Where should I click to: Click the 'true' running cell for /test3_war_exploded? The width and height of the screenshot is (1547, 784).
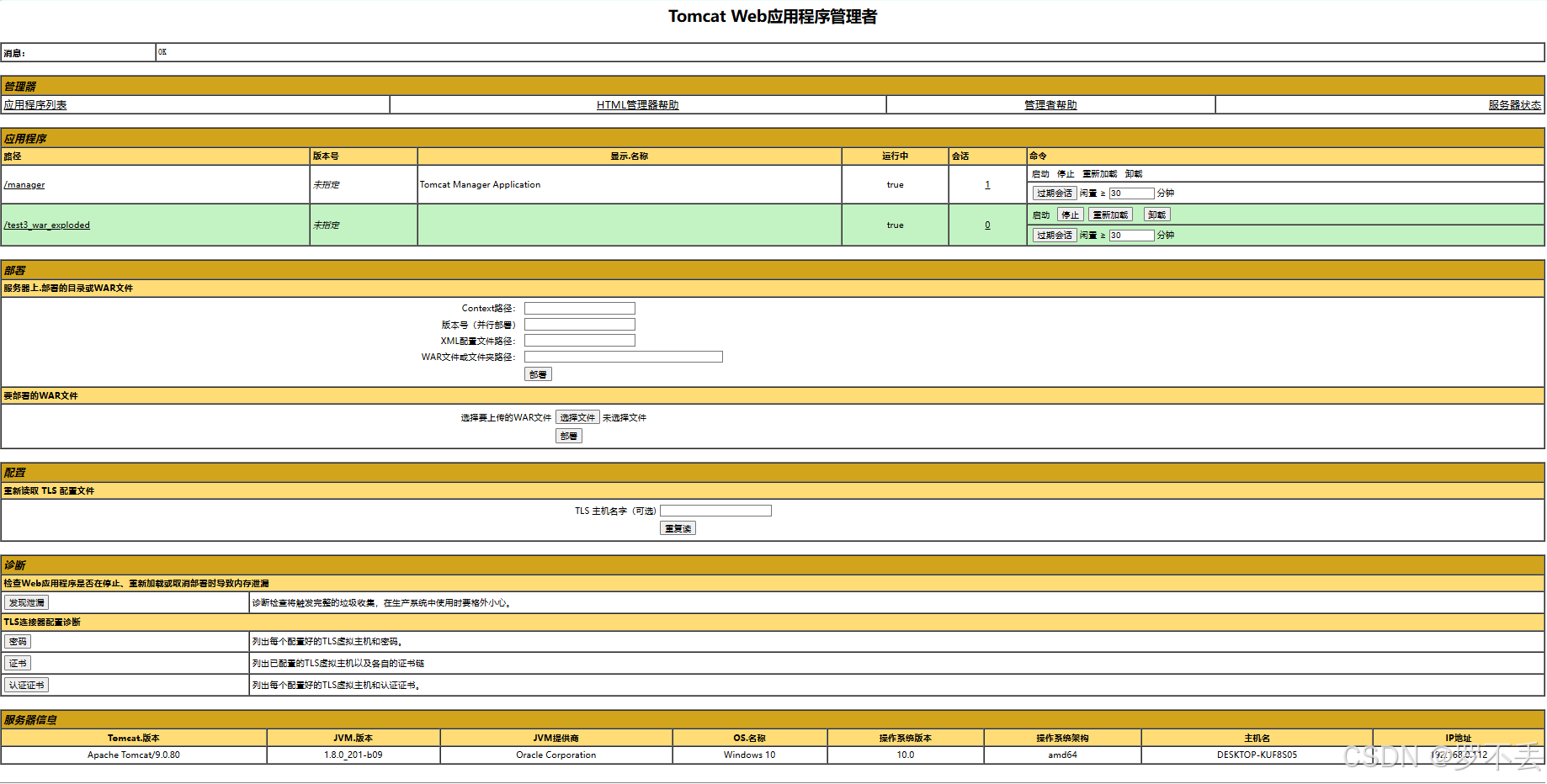(x=895, y=225)
